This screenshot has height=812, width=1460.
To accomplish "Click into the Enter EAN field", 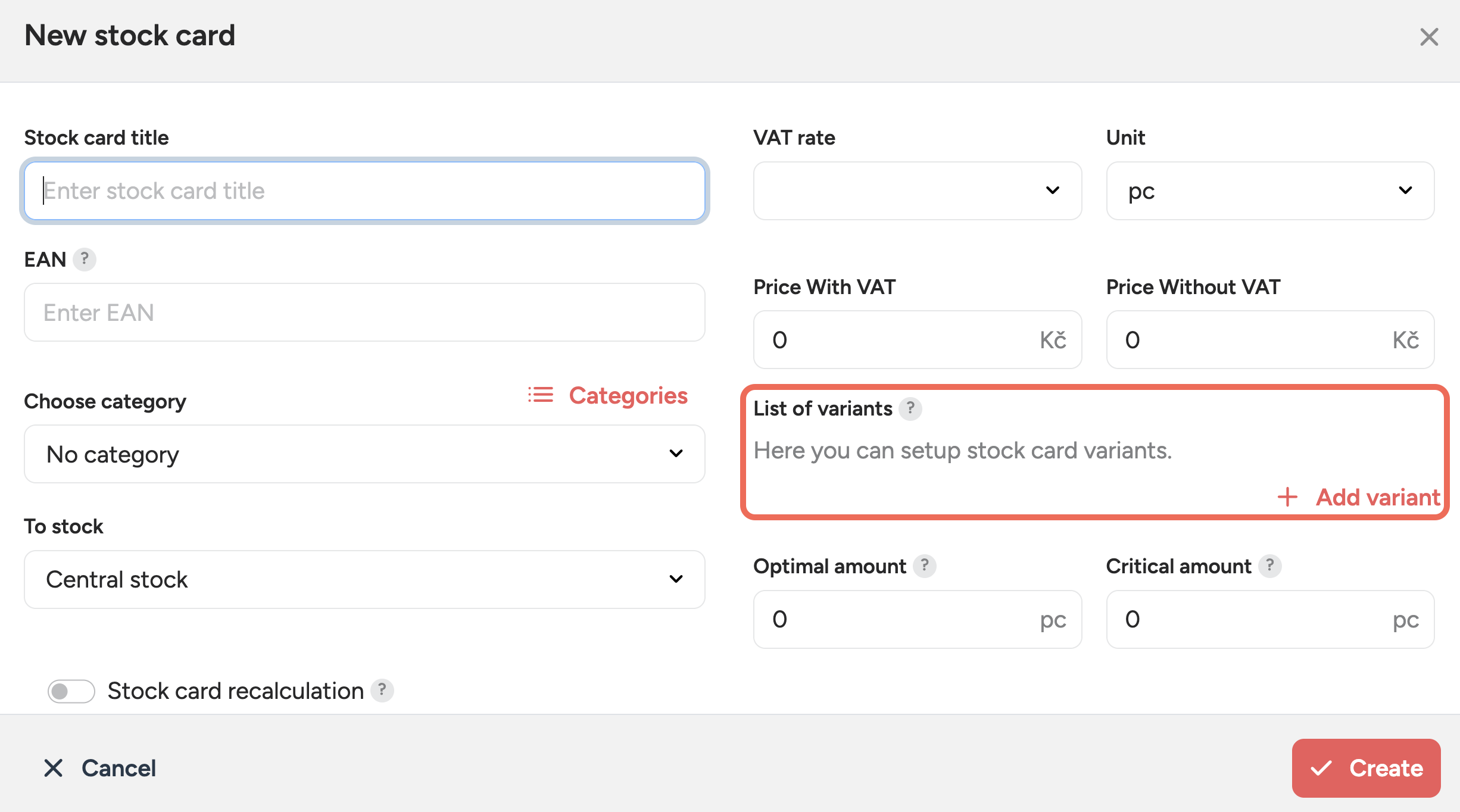I will pos(364,313).
